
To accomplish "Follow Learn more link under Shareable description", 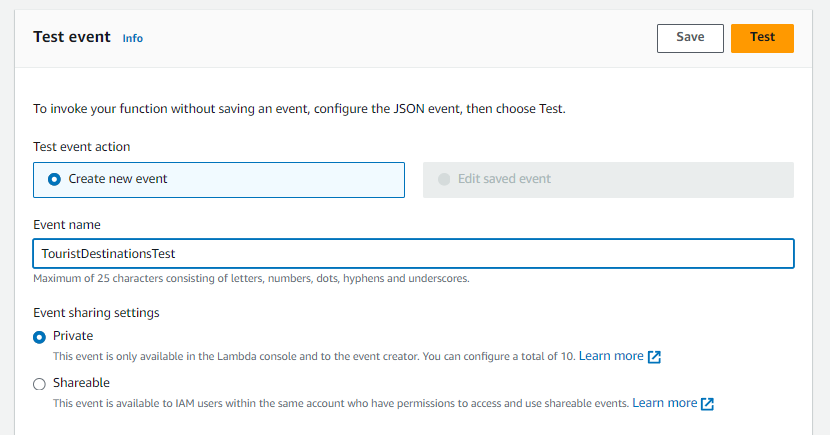I will point(664,403).
